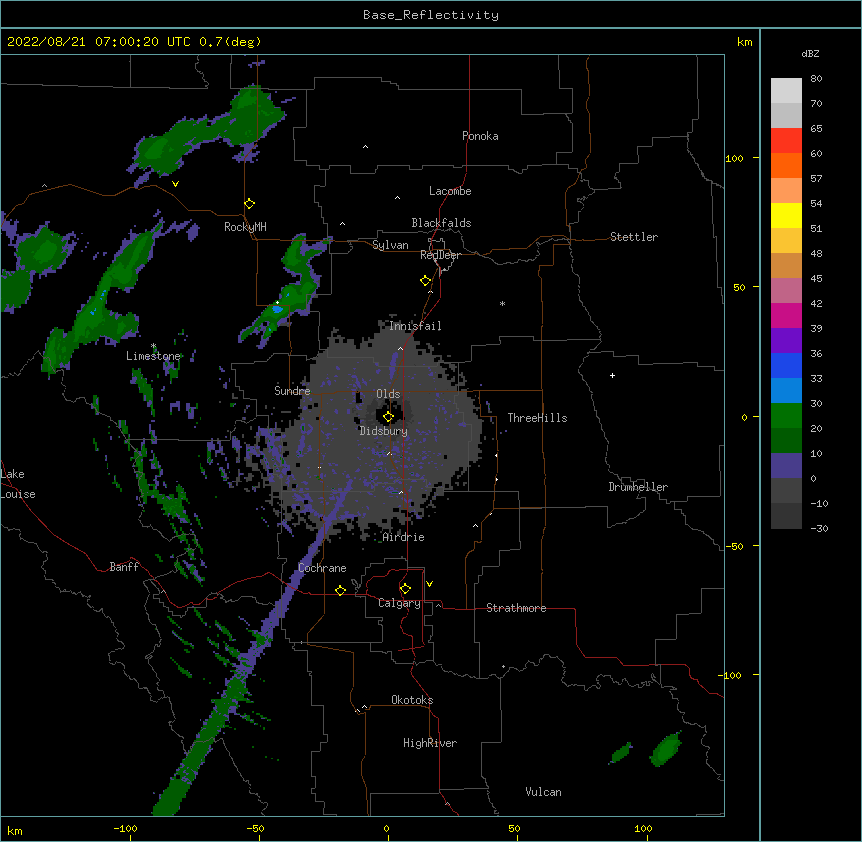Click the white caret marker just below Innisfail
862x842 pixels.
pyautogui.click(x=400, y=348)
